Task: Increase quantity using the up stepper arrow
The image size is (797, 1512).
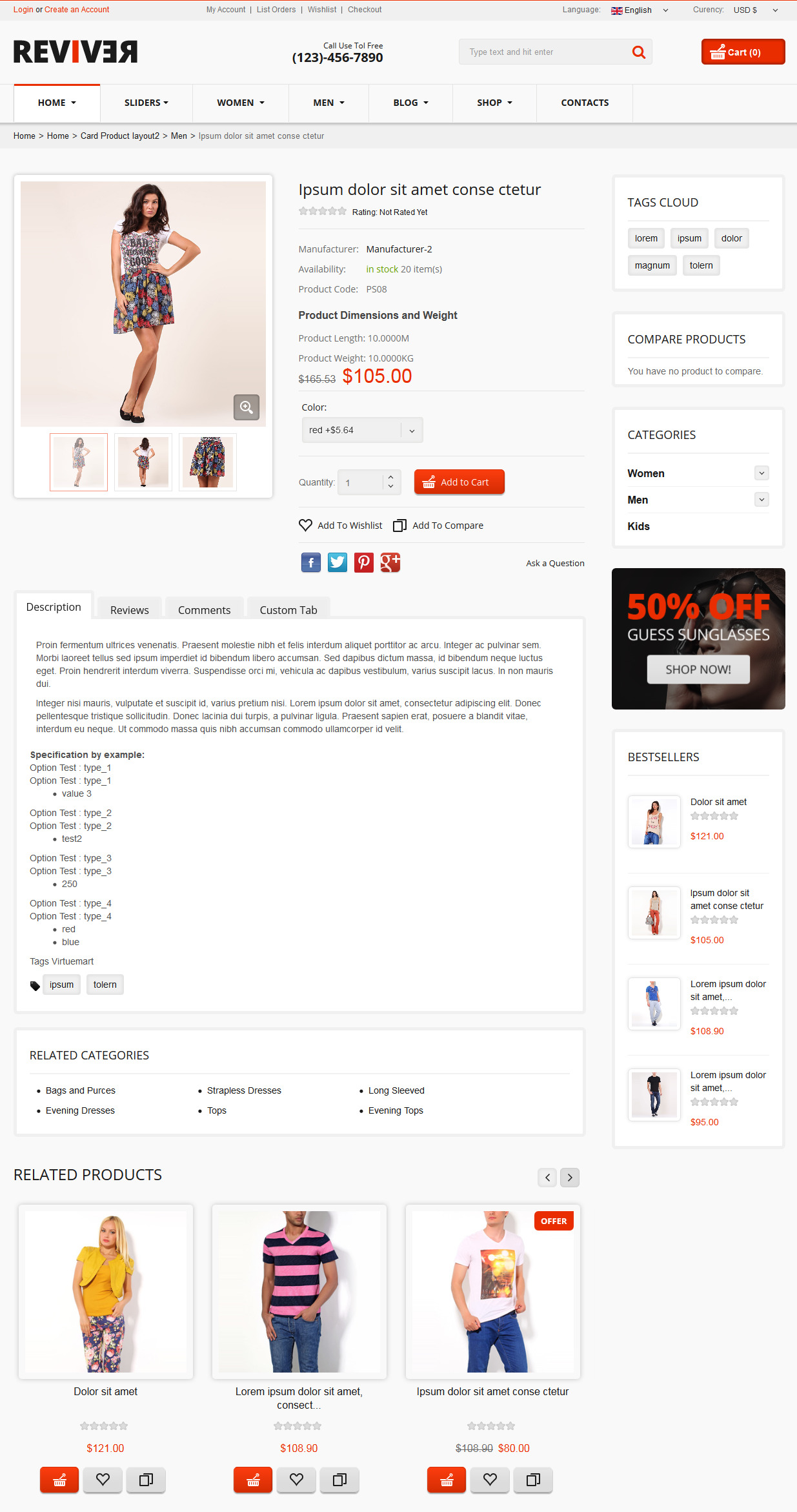Action: click(390, 477)
